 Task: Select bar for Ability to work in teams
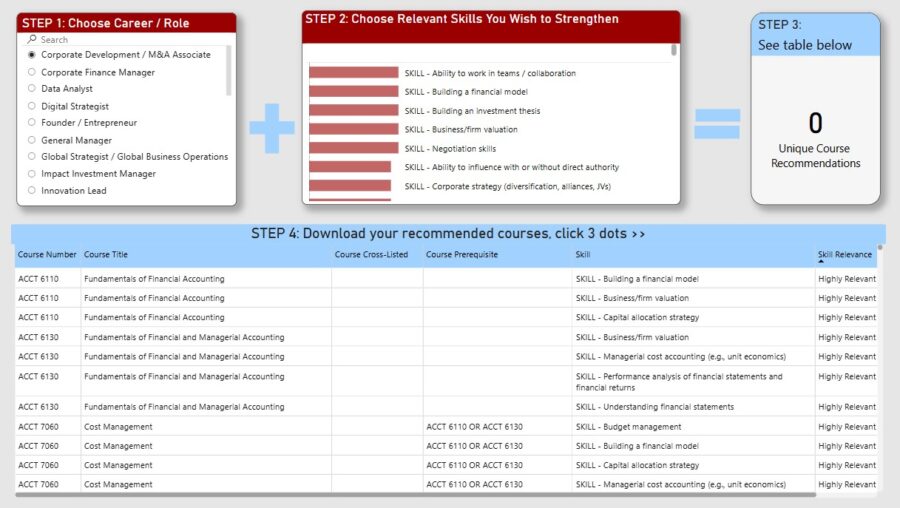(354, 72)
